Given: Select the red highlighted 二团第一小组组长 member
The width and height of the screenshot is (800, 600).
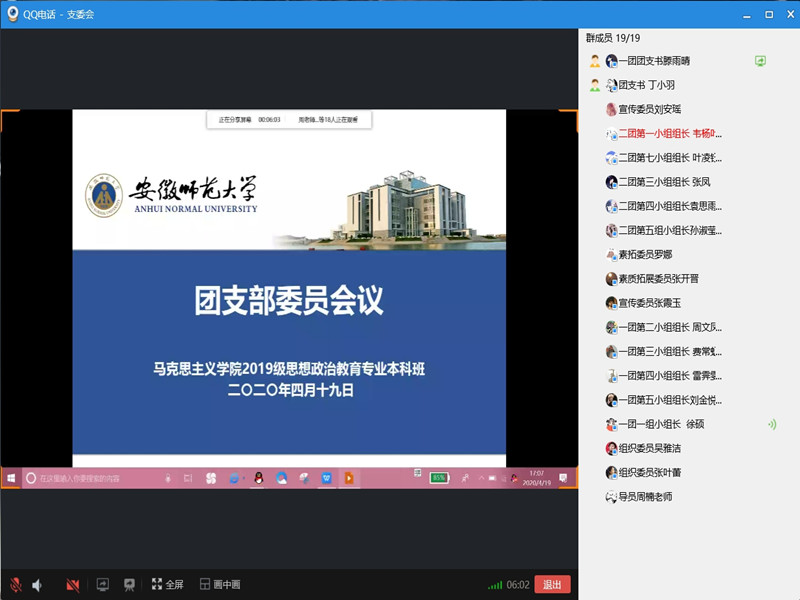Looking at the screenshot, I should (x=669, y=133).
